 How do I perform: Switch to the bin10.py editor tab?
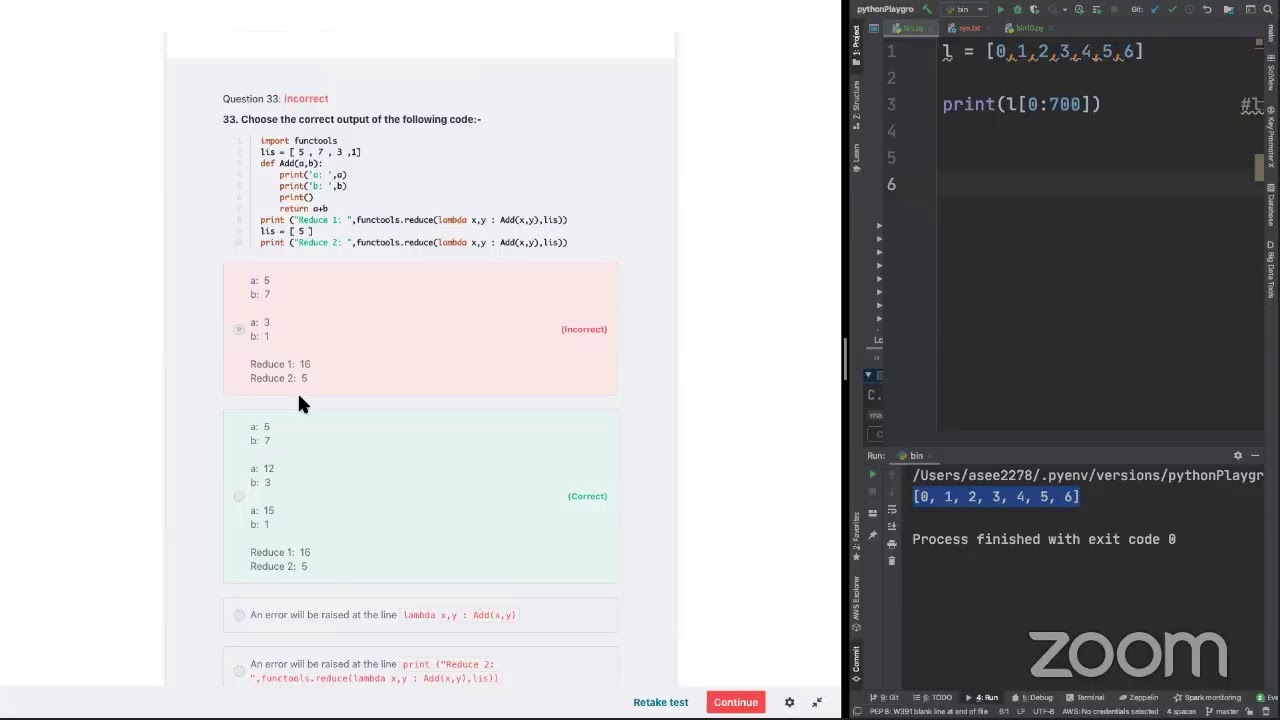[x=1029, y=28]
